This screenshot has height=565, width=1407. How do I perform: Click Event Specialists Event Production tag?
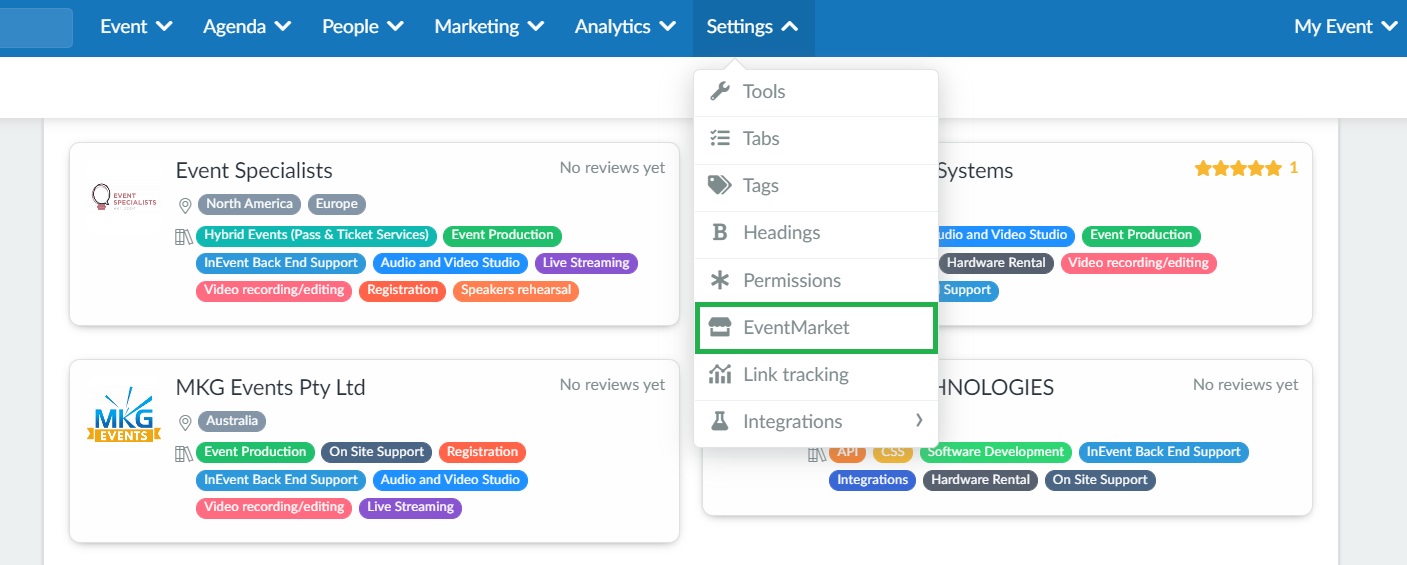(502, 235)
